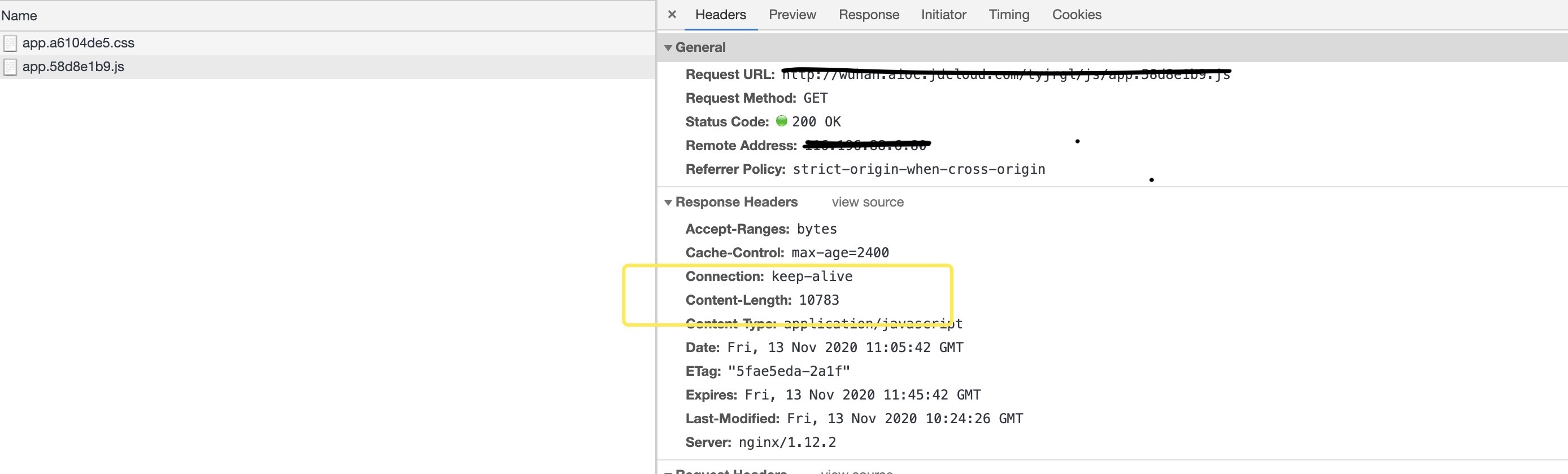Click the Response Headers section title
The width and height of the screenshot is (1568, 474).
737,202
